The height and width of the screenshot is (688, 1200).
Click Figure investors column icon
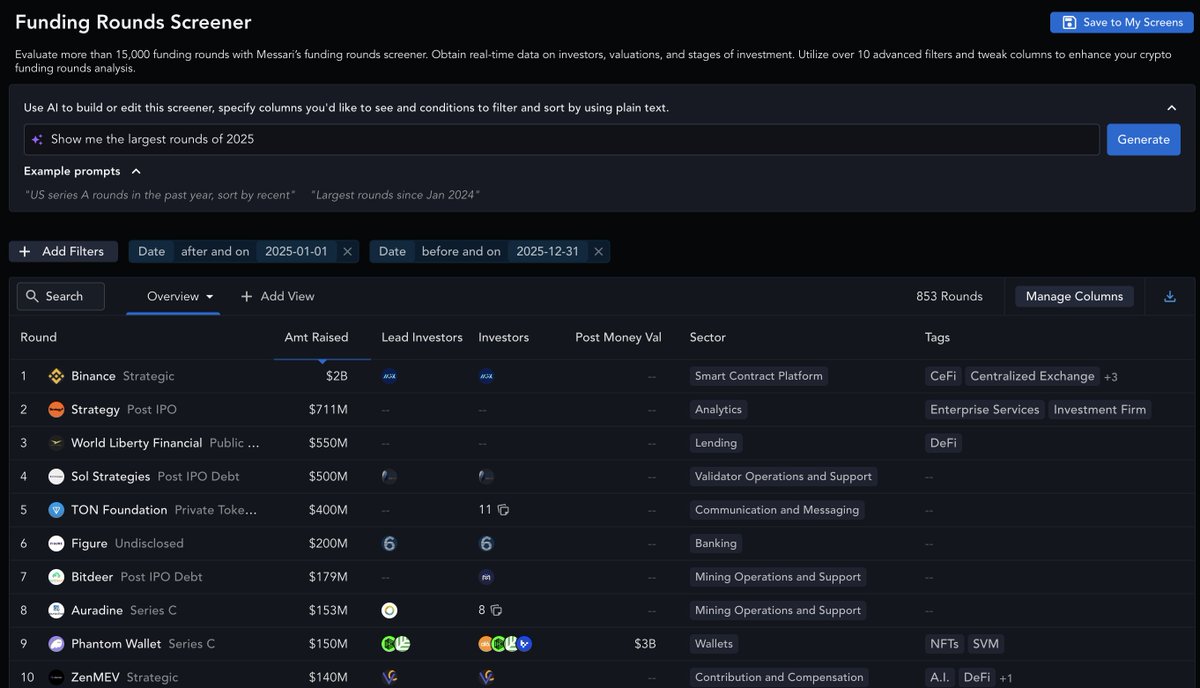pyautogui.click(x=487, y=544)
